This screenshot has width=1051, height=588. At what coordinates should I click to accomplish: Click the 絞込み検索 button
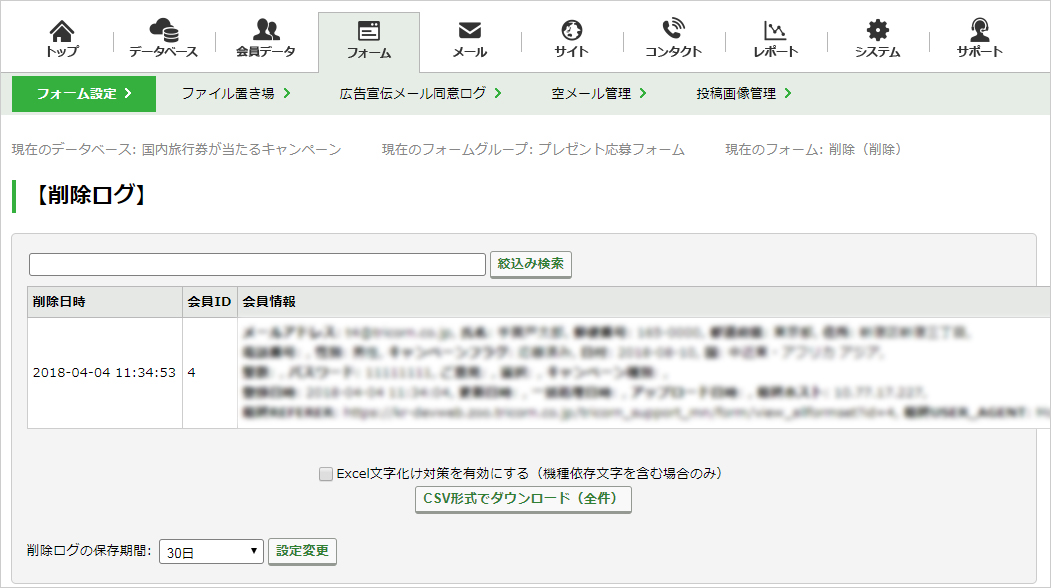tap(531, 264)
